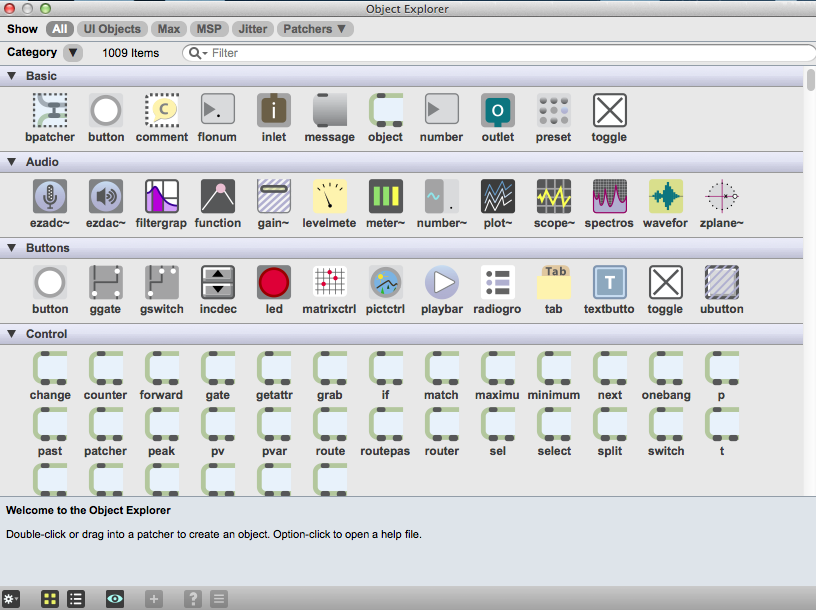Choose the flonum object icon
The image size is (816, 610).
pyautogui.click(x=218, y=110)
